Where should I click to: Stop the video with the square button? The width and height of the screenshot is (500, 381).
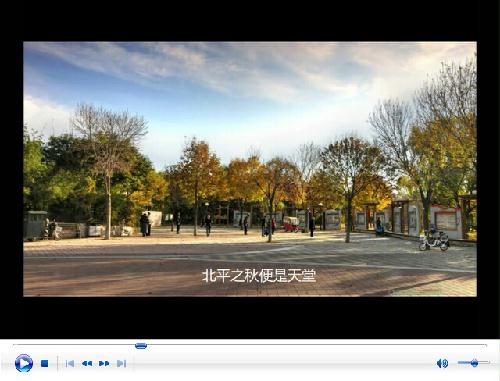45,363
